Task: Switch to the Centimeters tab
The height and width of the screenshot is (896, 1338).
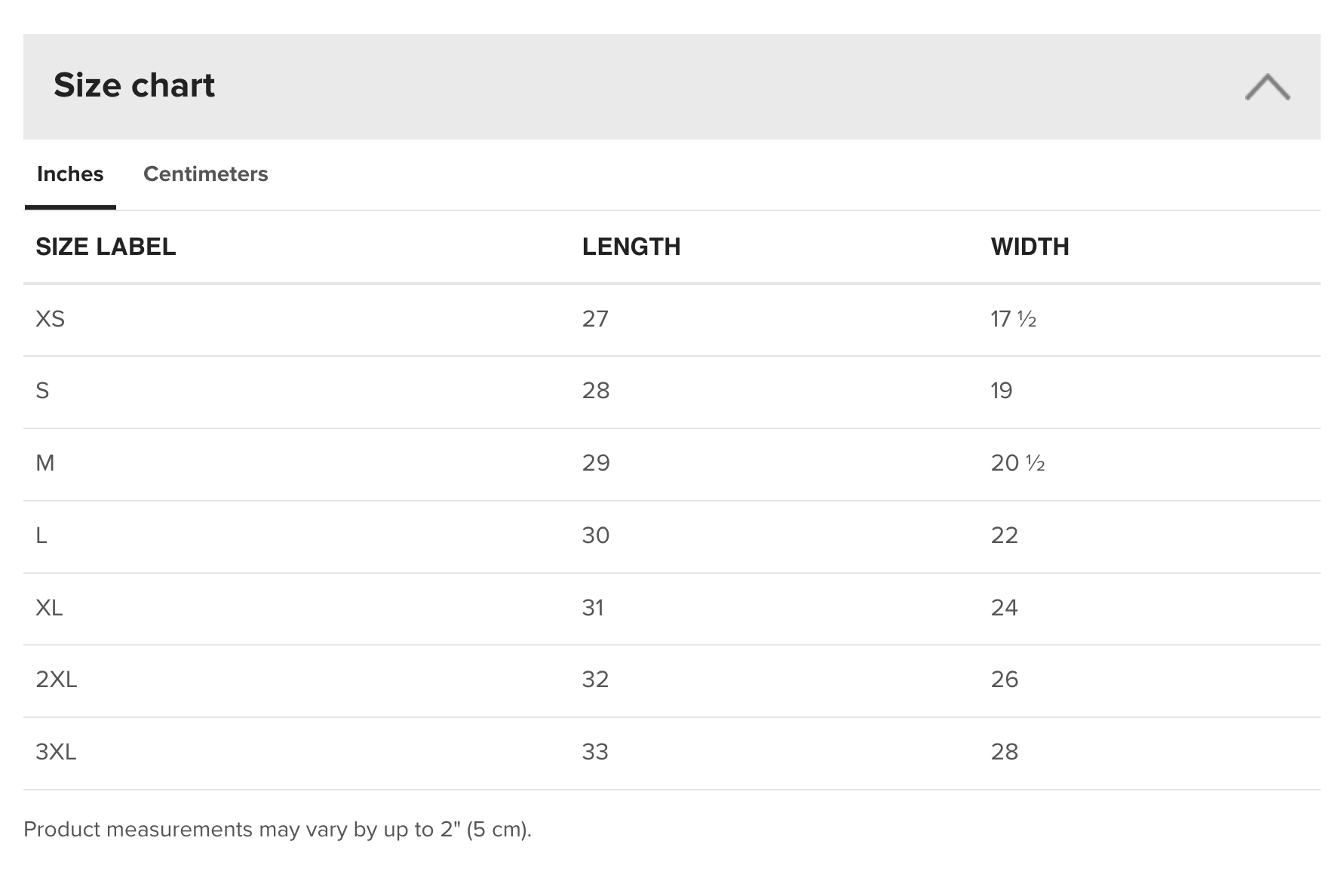Action: coord(205,173)
